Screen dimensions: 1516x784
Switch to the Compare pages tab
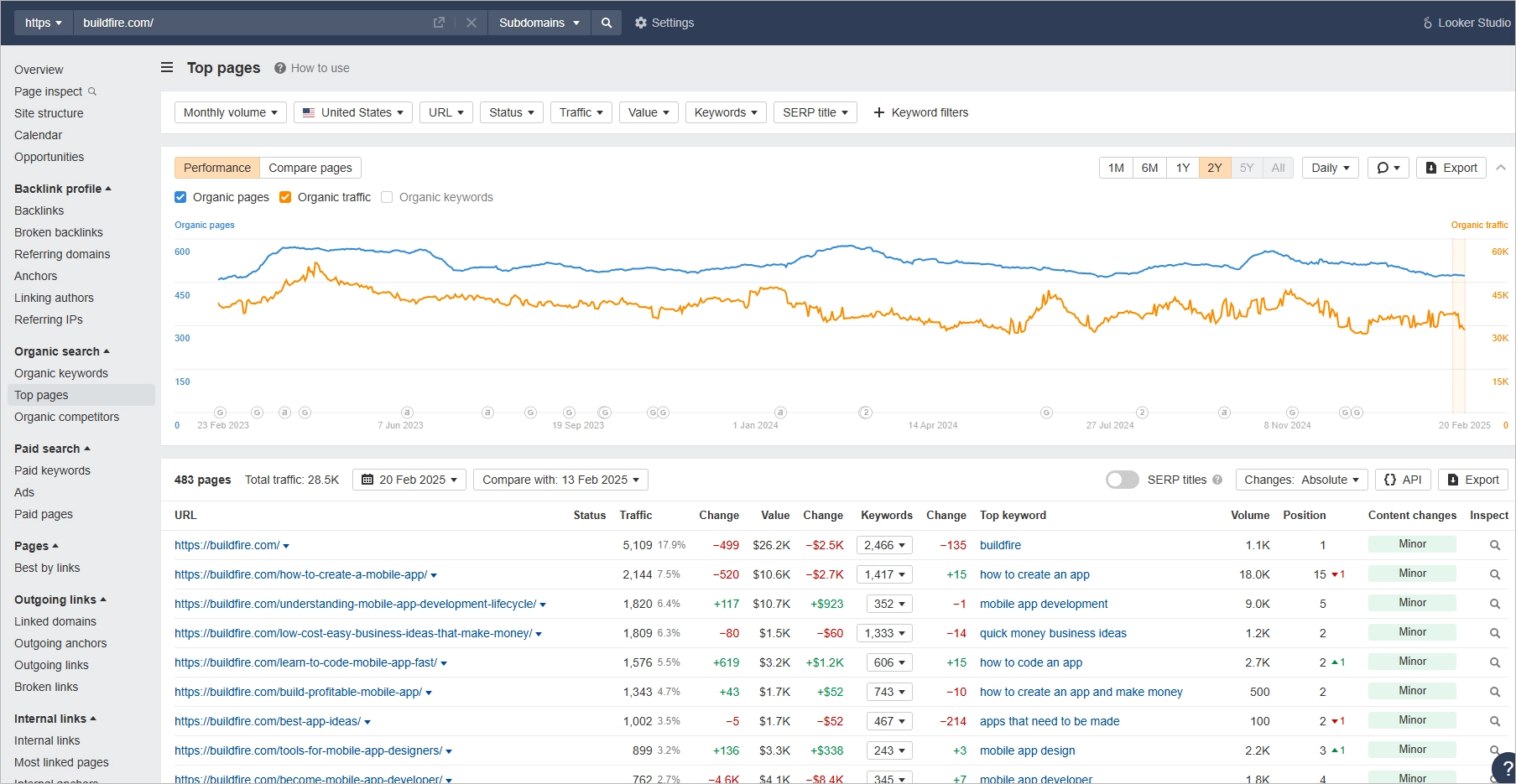310,168
